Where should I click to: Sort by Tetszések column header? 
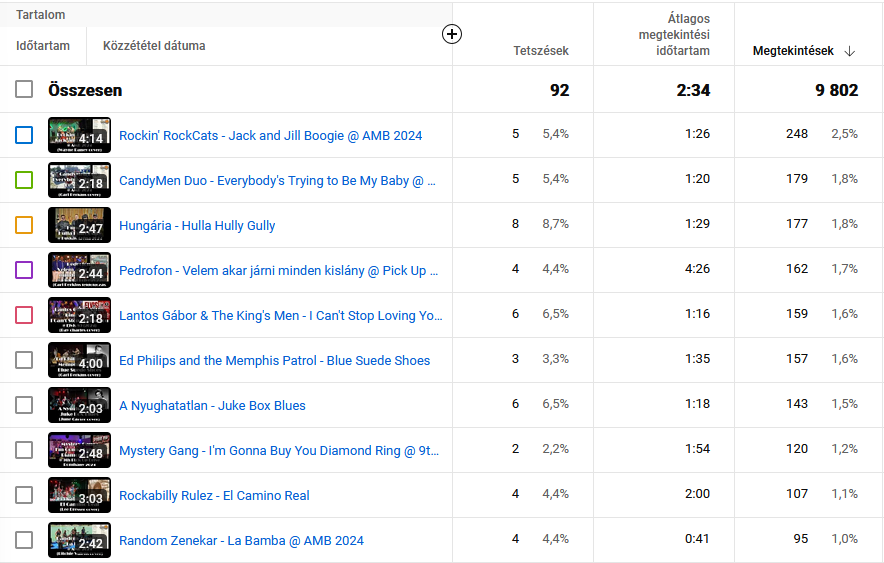pyautogui.click(x=541, y=51)
